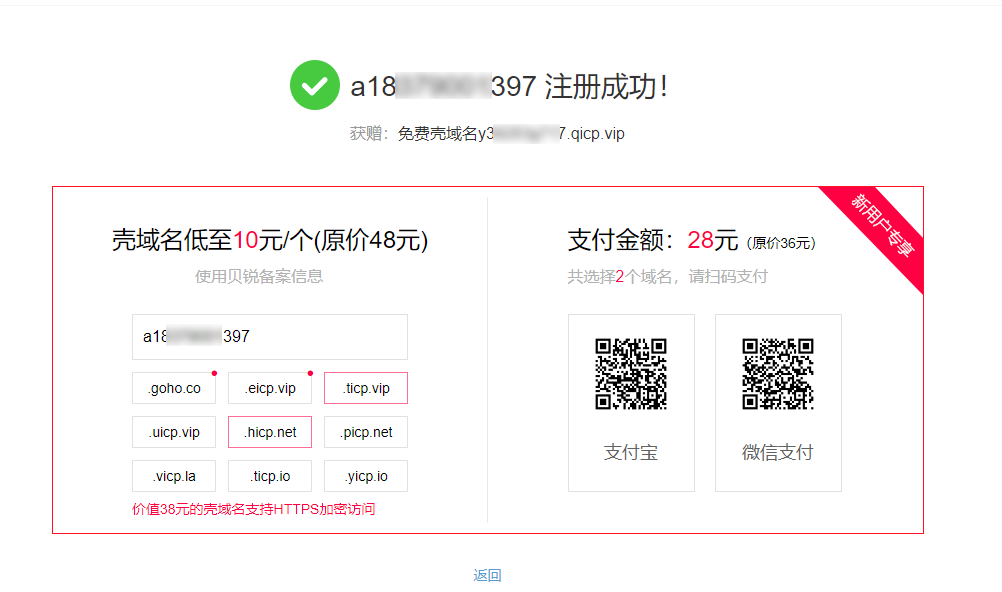Click the 支付金额 28元 text

click(x=652, y=240)
